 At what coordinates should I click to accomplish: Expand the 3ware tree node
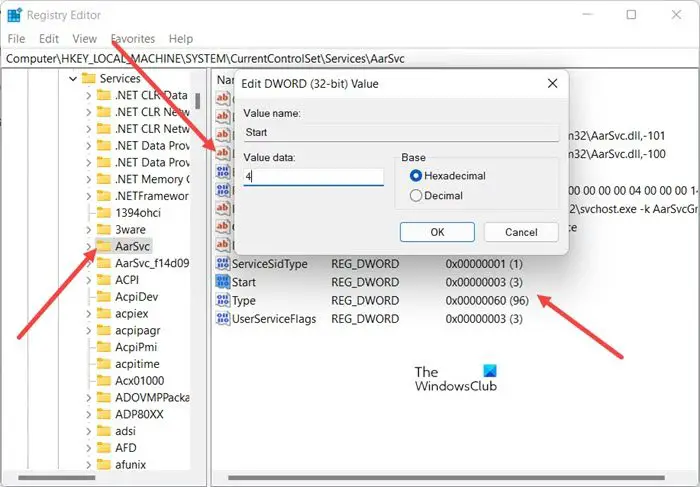(88, 230)
